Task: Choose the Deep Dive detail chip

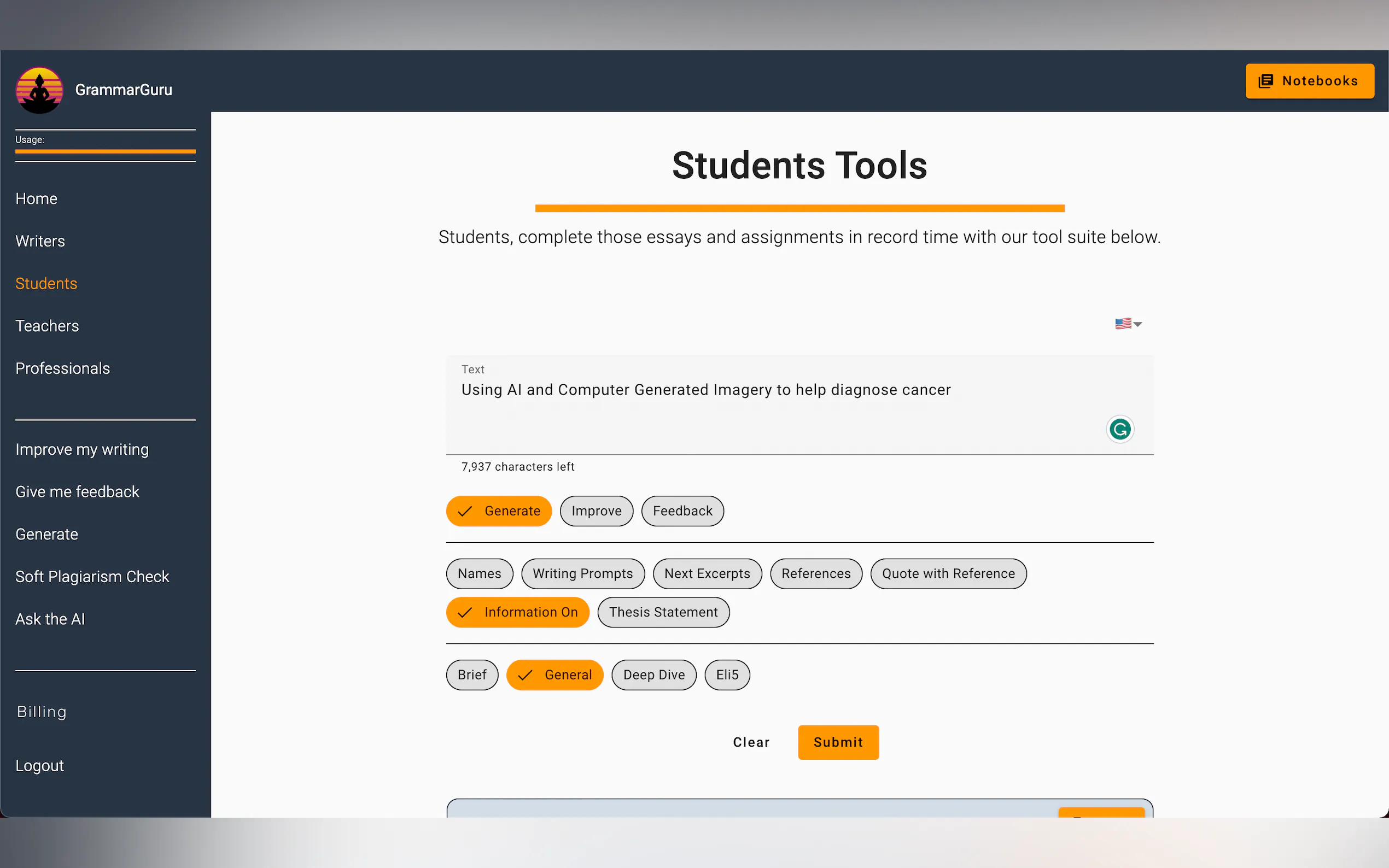Action: point(653,675)
